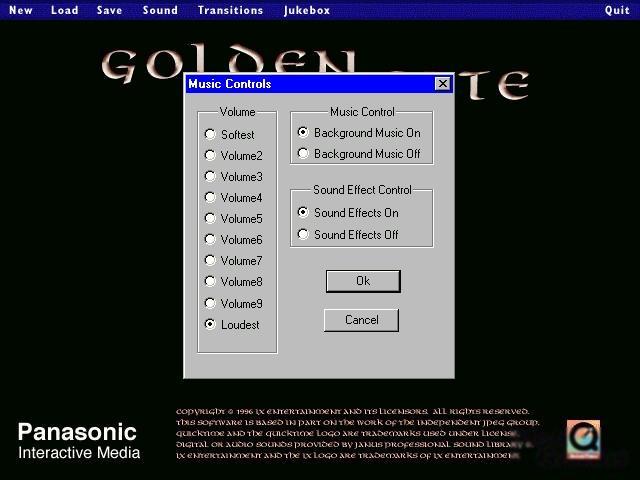Viewport: 640px width, 480px height.
Task: Turn Background Music On
Action: pos(303,132)
